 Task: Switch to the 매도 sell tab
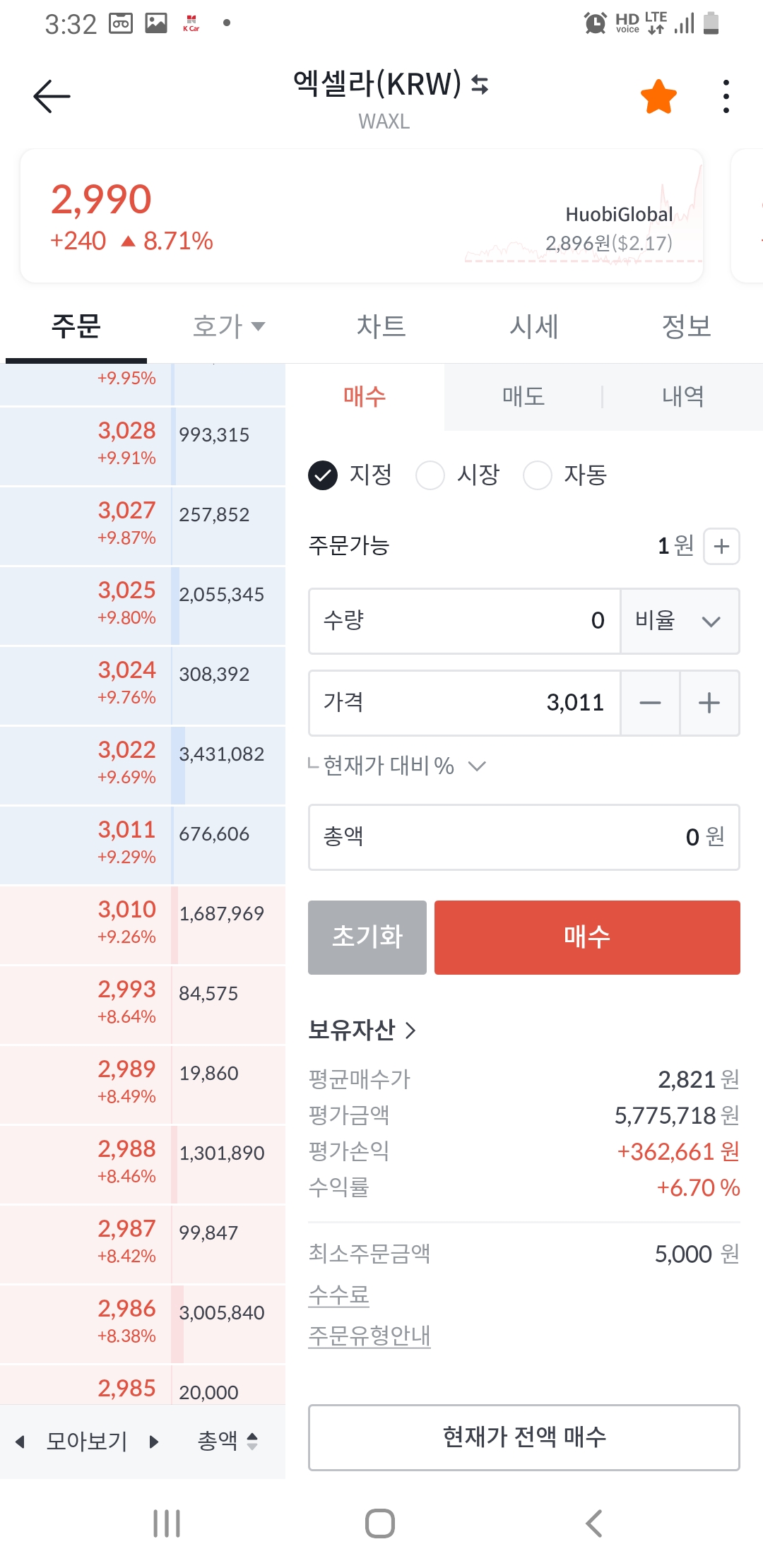(523, 396)
